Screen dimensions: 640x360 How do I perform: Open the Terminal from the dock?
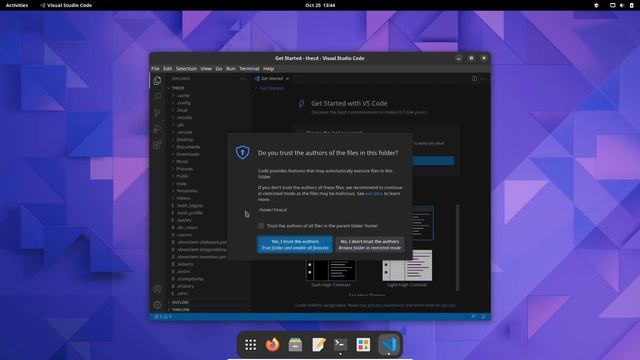(340, 344)
